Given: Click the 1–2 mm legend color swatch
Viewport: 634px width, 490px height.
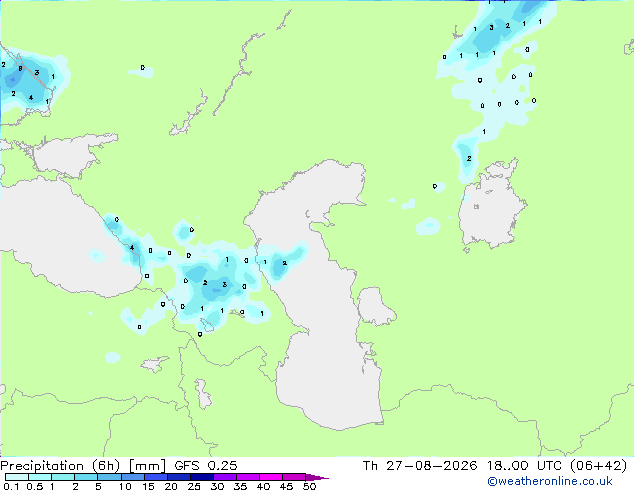Looking at the screenshot, I should pyautogui.click(x=63, y=477).
